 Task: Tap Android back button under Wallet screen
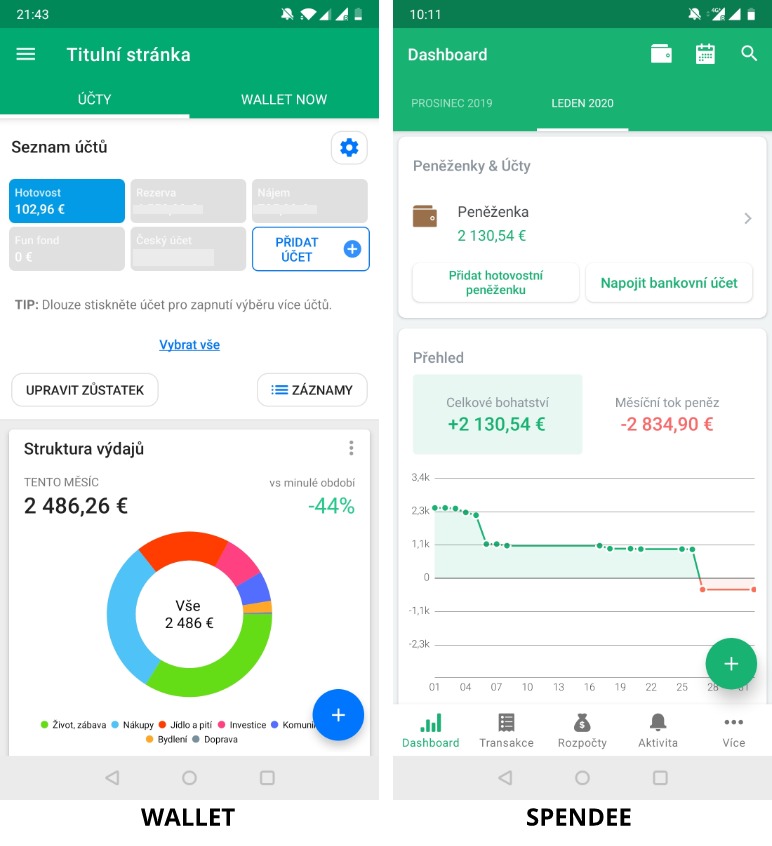click(x=112, y=777)
